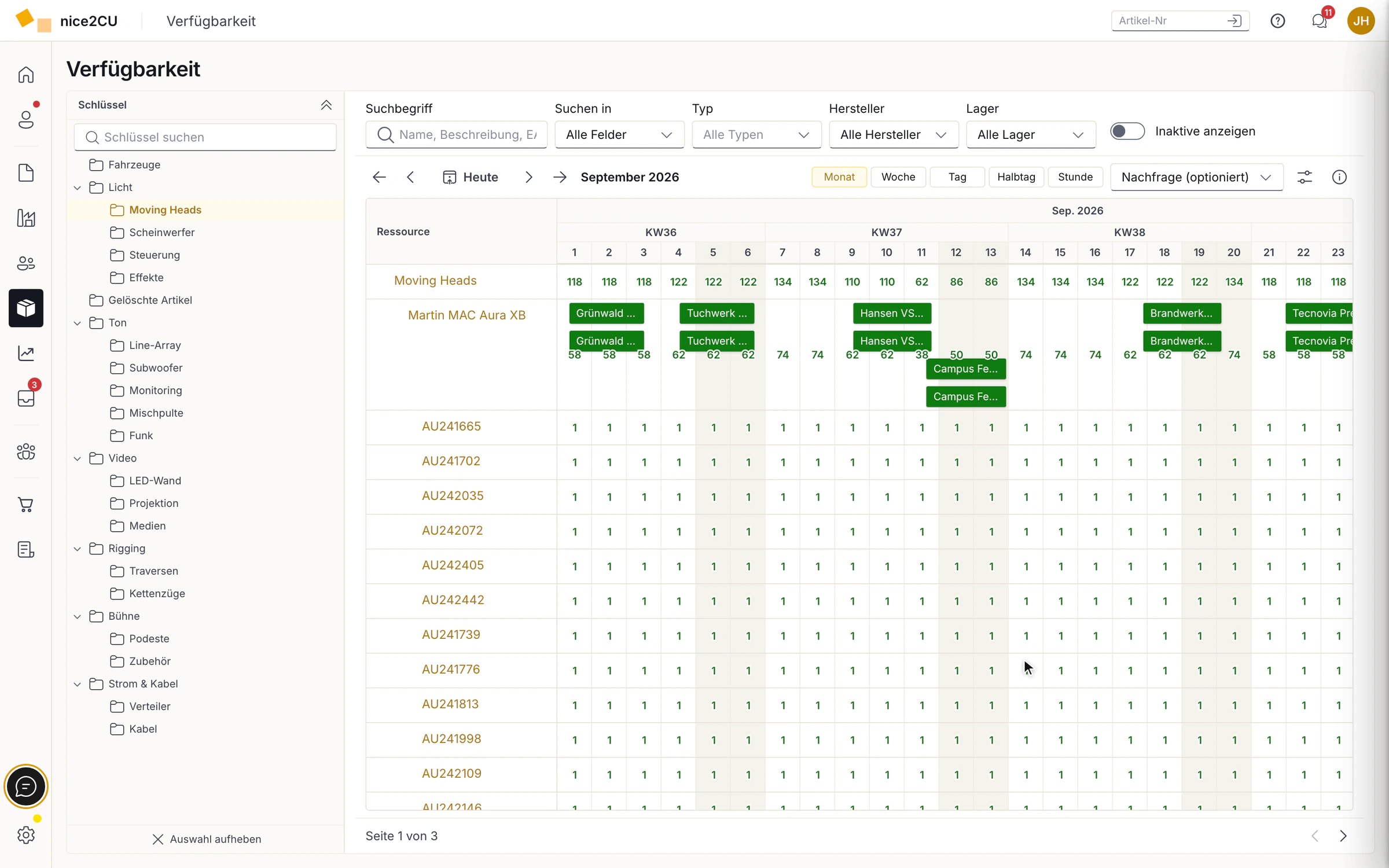Open the shopping cart sidebar icon
The height and width of the screenshot is (868, 1389).
point(26,505)
